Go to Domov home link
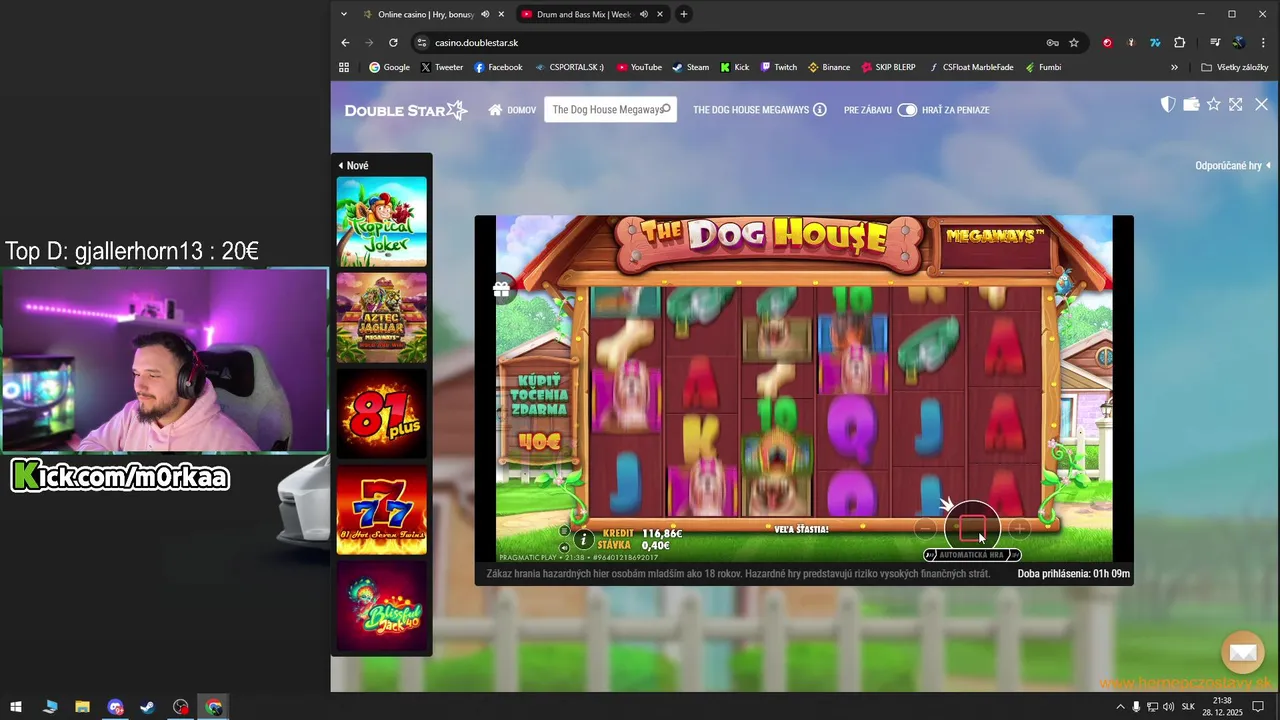 pos(512,110)
